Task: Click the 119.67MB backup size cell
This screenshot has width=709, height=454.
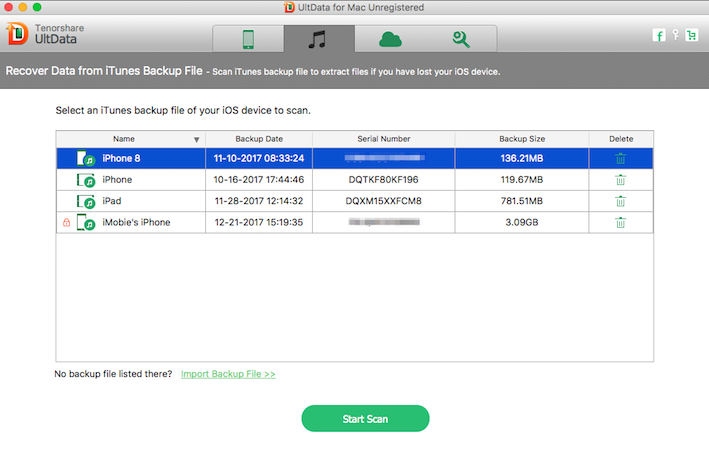Action: pos(522,180)
